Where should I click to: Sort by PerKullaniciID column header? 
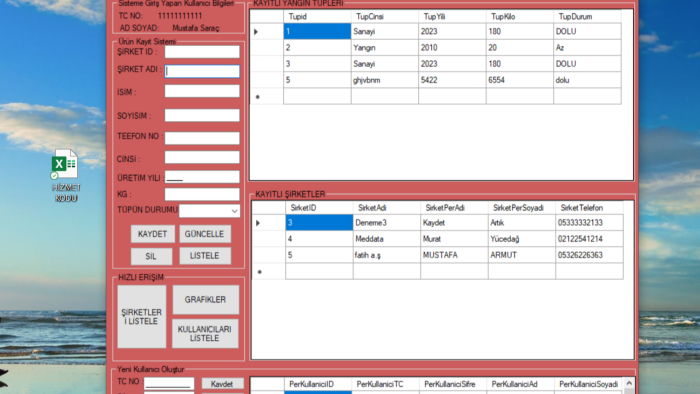pyautogui.click(x=318, y=384)
